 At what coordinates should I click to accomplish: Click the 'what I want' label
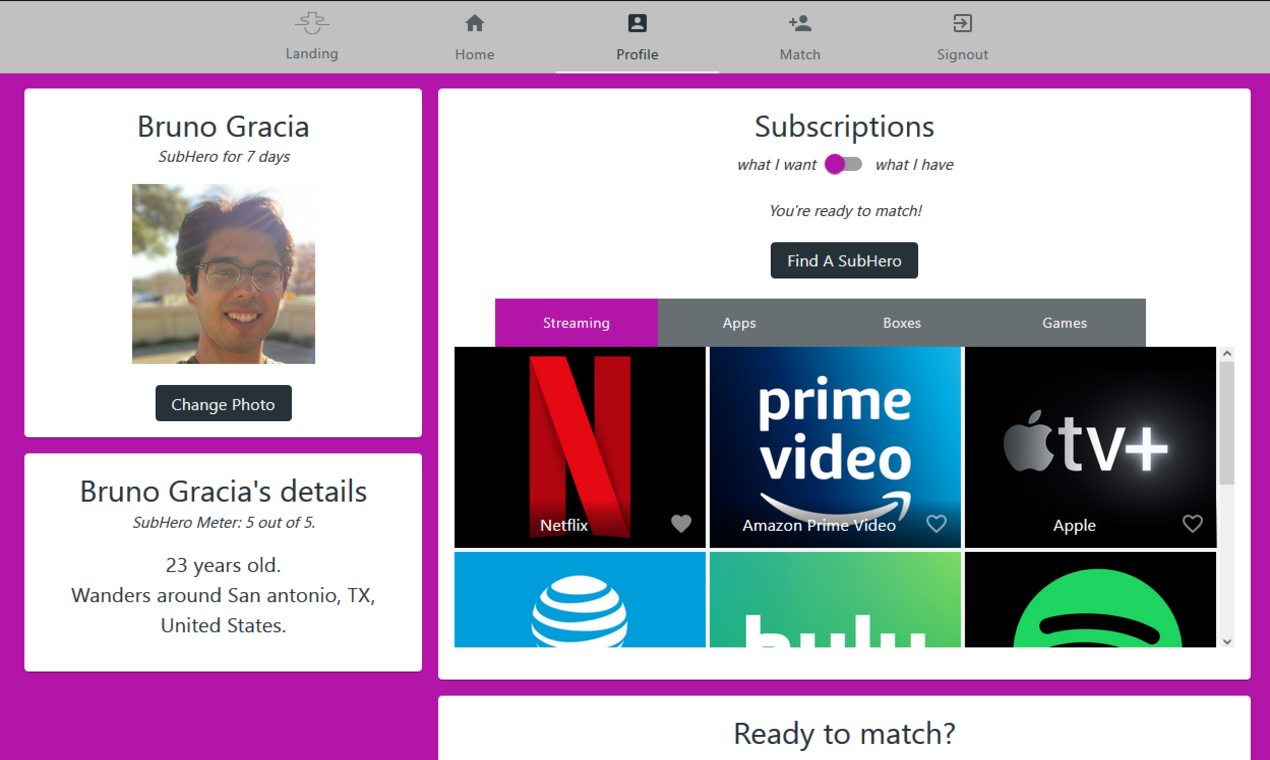(x=777, y=165)
